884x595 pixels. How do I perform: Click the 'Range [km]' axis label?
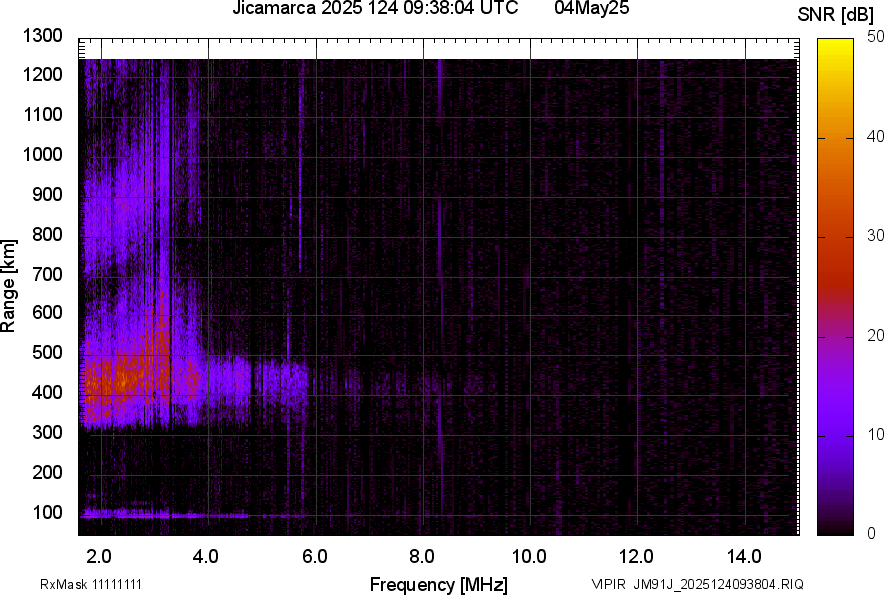(x=8, y=286)
